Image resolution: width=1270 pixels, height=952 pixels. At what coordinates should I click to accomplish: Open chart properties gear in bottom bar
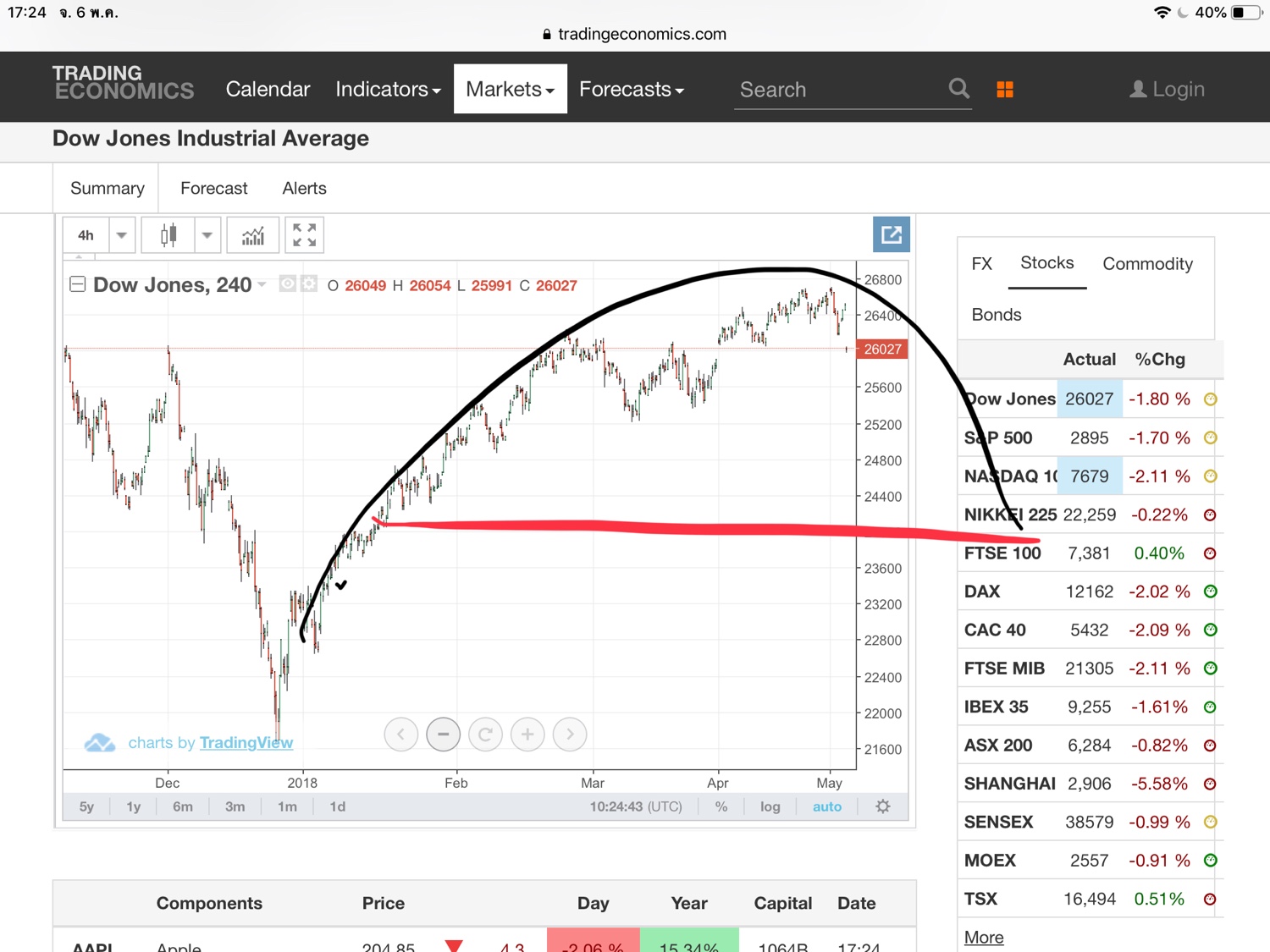coord(883,806)
